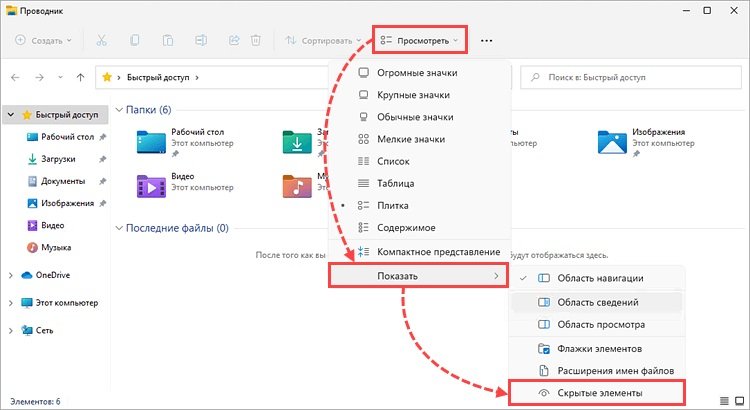Viewport: 750px width, 410px height.
Task: Expand the Этот компьютер tree node
Action: 11,303
